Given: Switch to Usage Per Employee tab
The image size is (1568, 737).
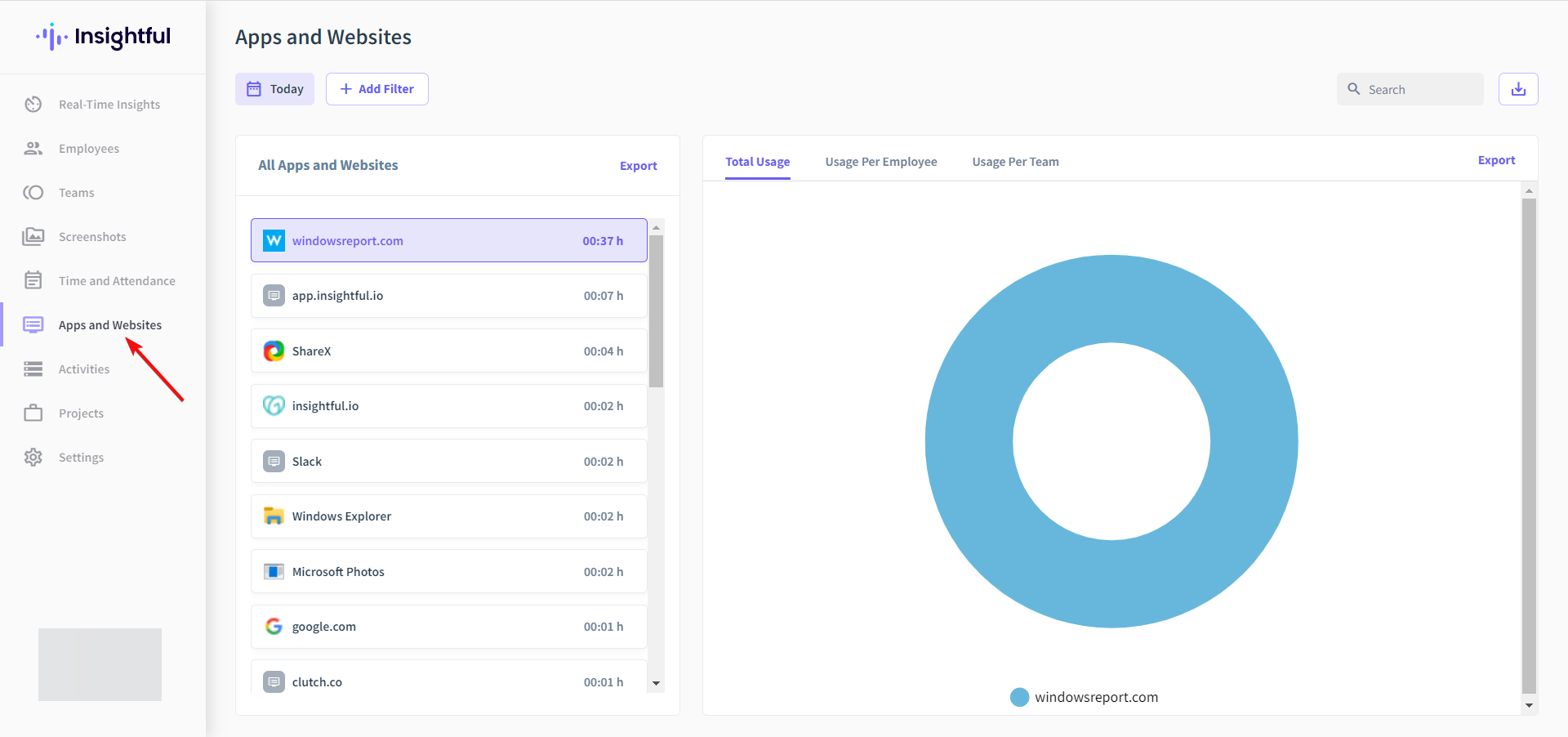Looking at the screenshot, I should click(x=881, y=162).
